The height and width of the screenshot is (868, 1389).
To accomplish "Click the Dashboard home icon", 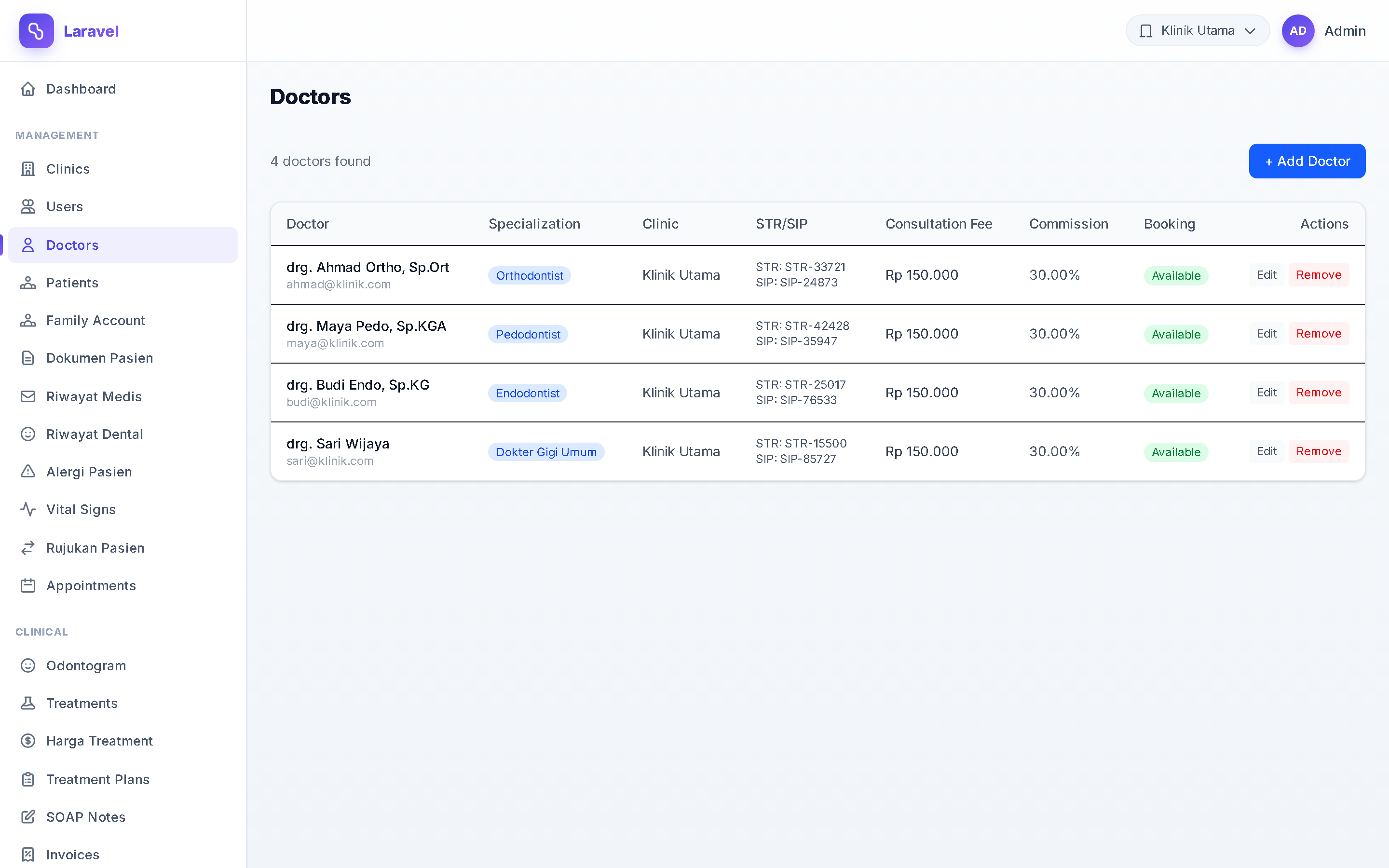I will (28, 89).
